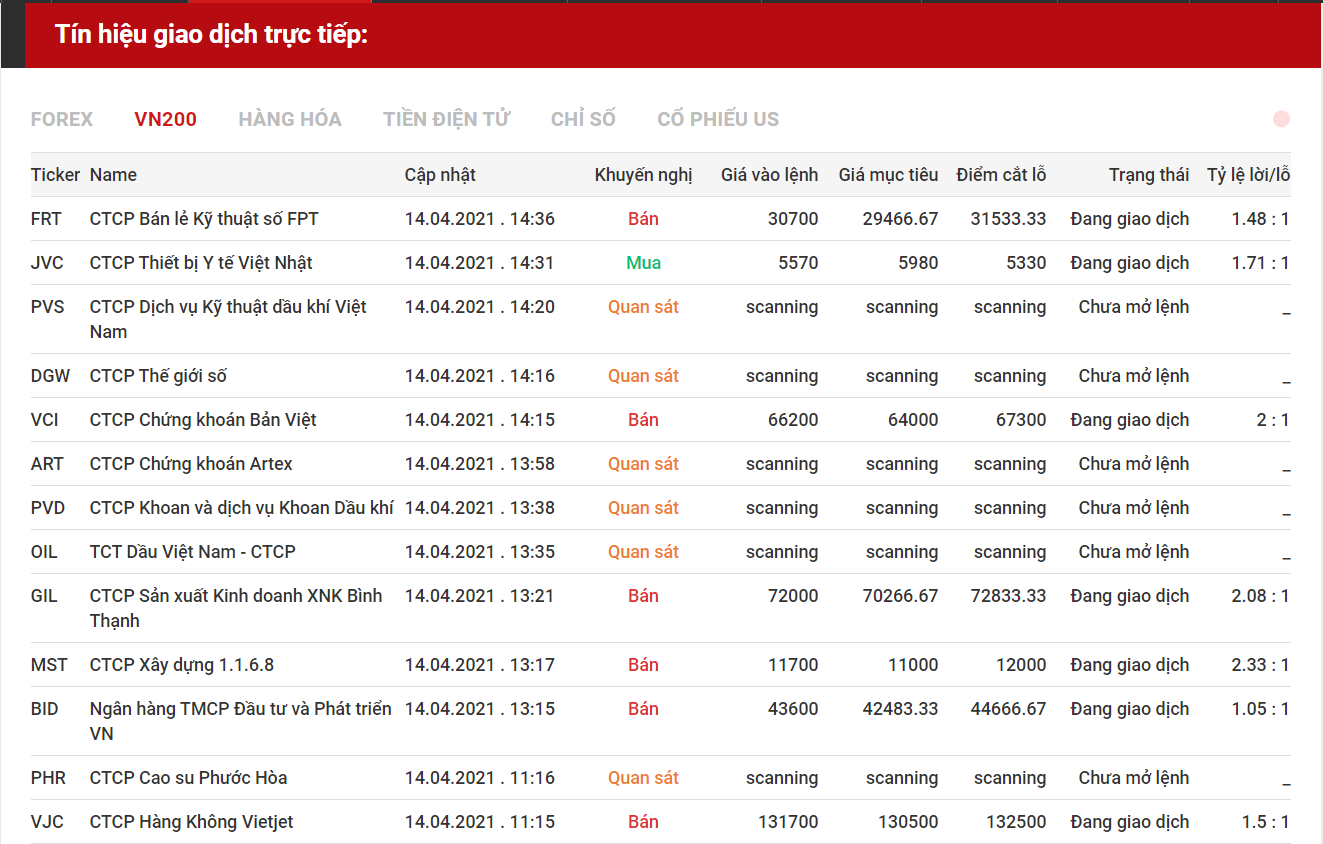Click TCT Dầu Việt Nam - CTCP

point(193,552)
